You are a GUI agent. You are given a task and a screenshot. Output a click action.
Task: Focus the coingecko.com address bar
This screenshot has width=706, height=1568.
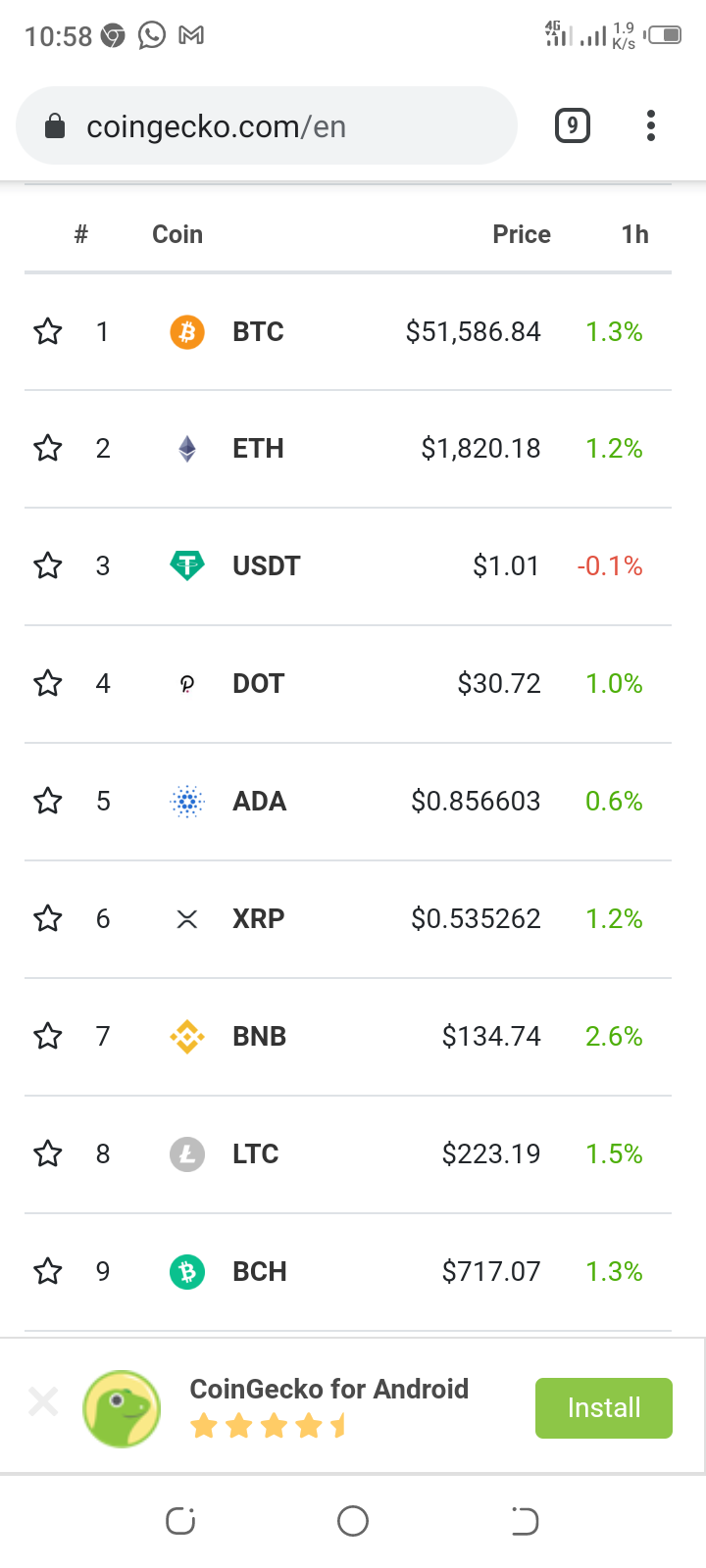[267, 125]
